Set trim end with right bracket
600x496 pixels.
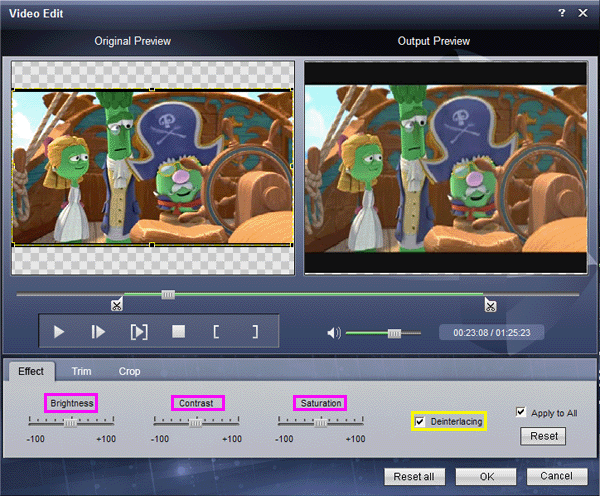click(x=255, y=332)
